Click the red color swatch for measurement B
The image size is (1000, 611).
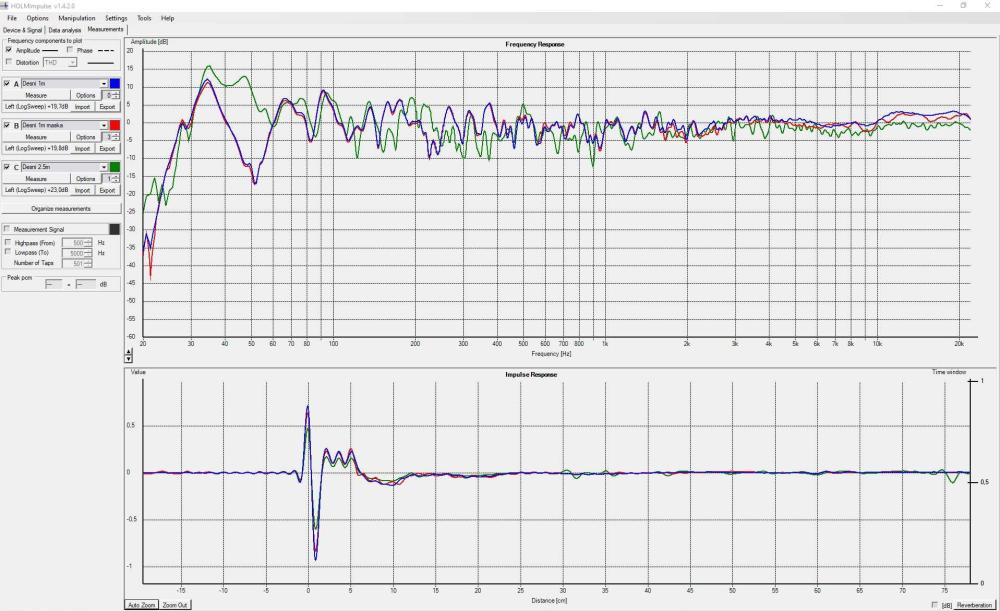[115, 125]
